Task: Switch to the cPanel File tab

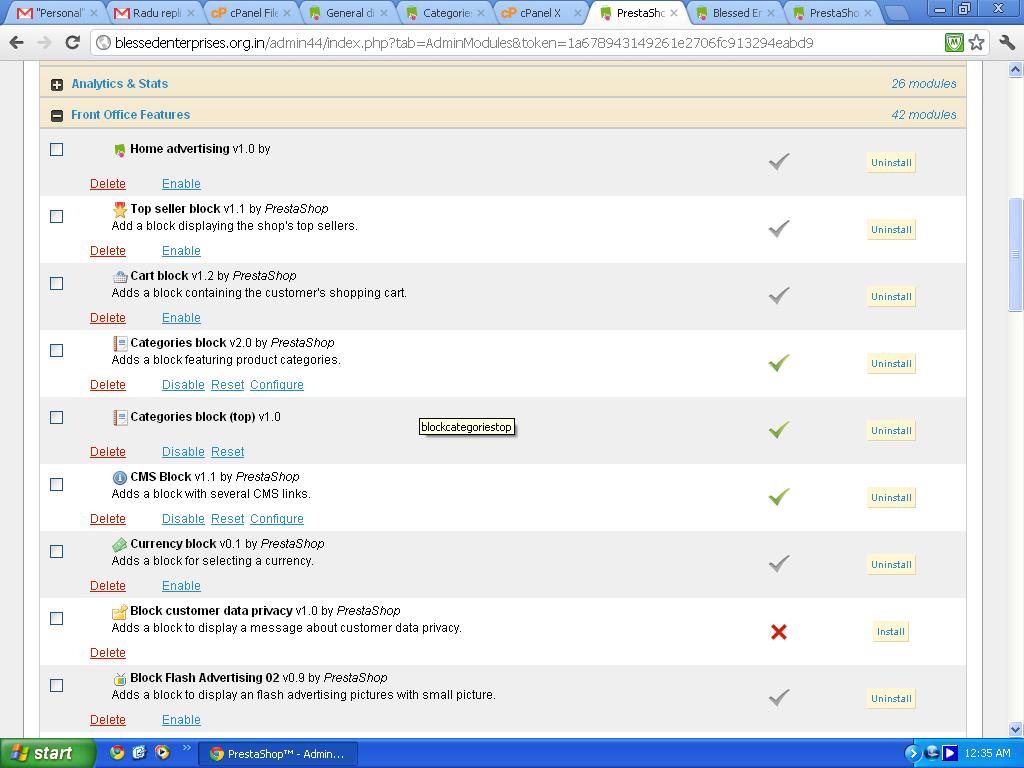Action: 252,12
